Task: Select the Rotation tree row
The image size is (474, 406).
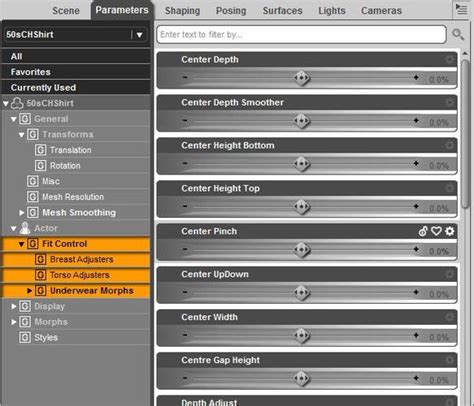Action: coord(76,166)
